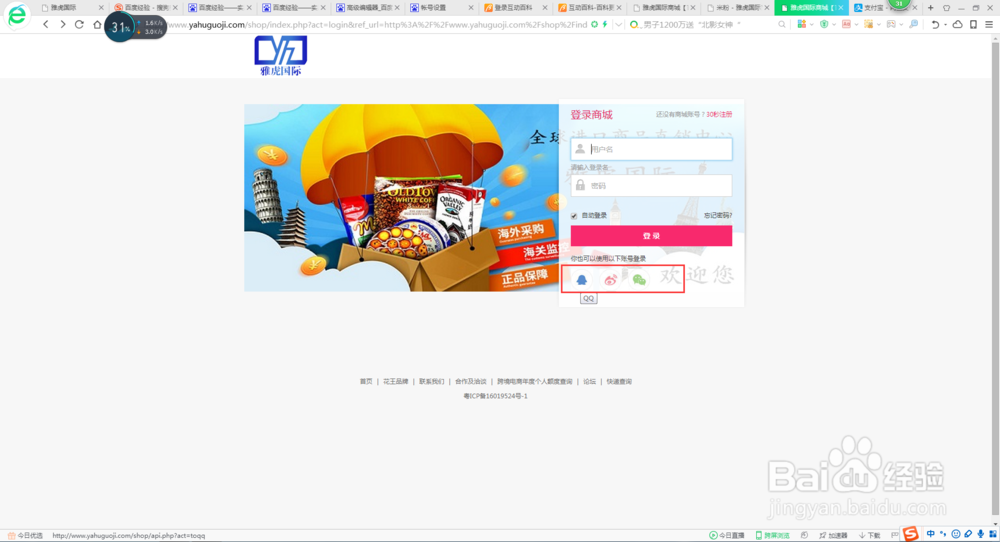Click the undo restore closed tab icon
The height and width of the screenshot is (542, 1000).
tap(935, 24)
